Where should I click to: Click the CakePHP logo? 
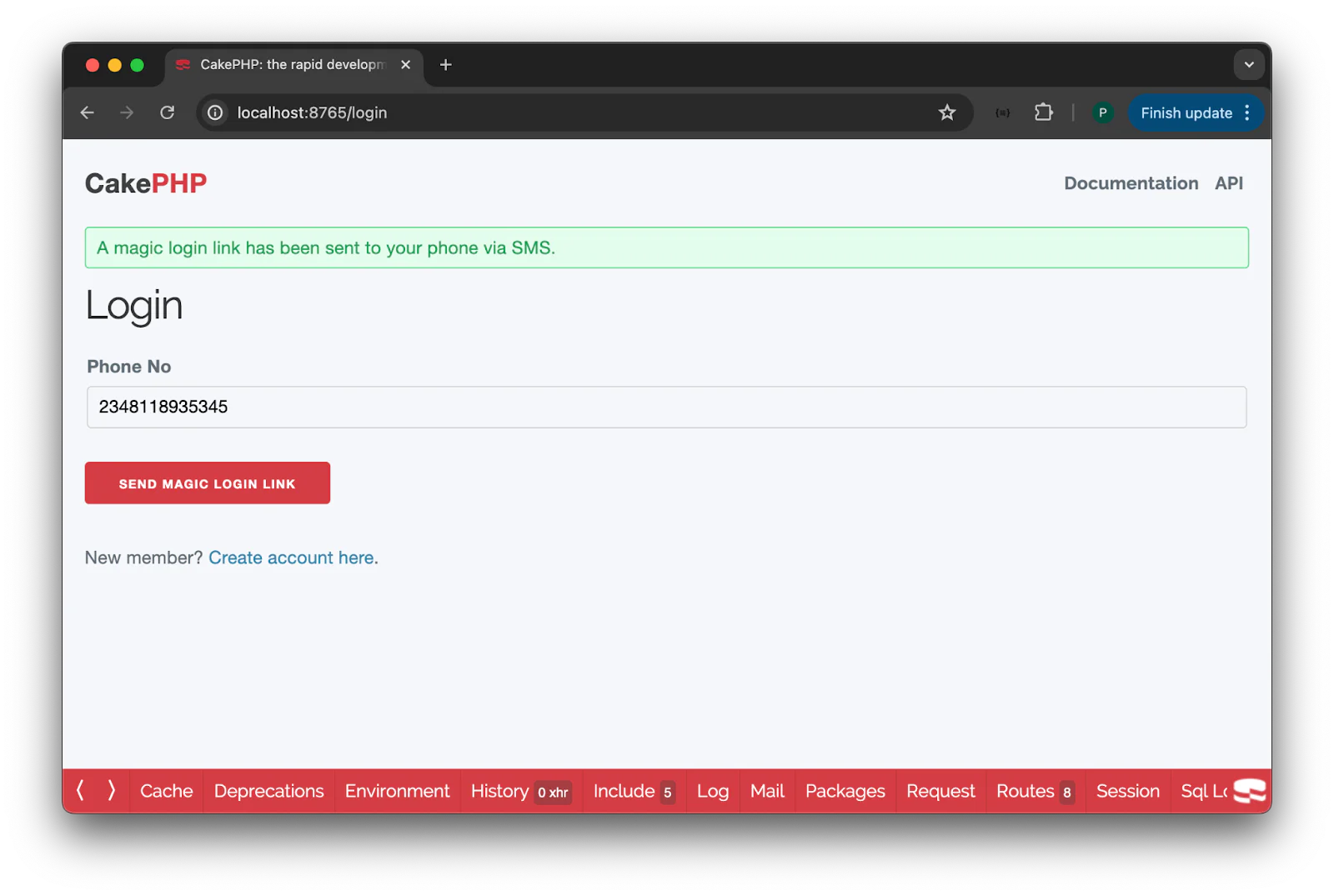click(146, 183)
